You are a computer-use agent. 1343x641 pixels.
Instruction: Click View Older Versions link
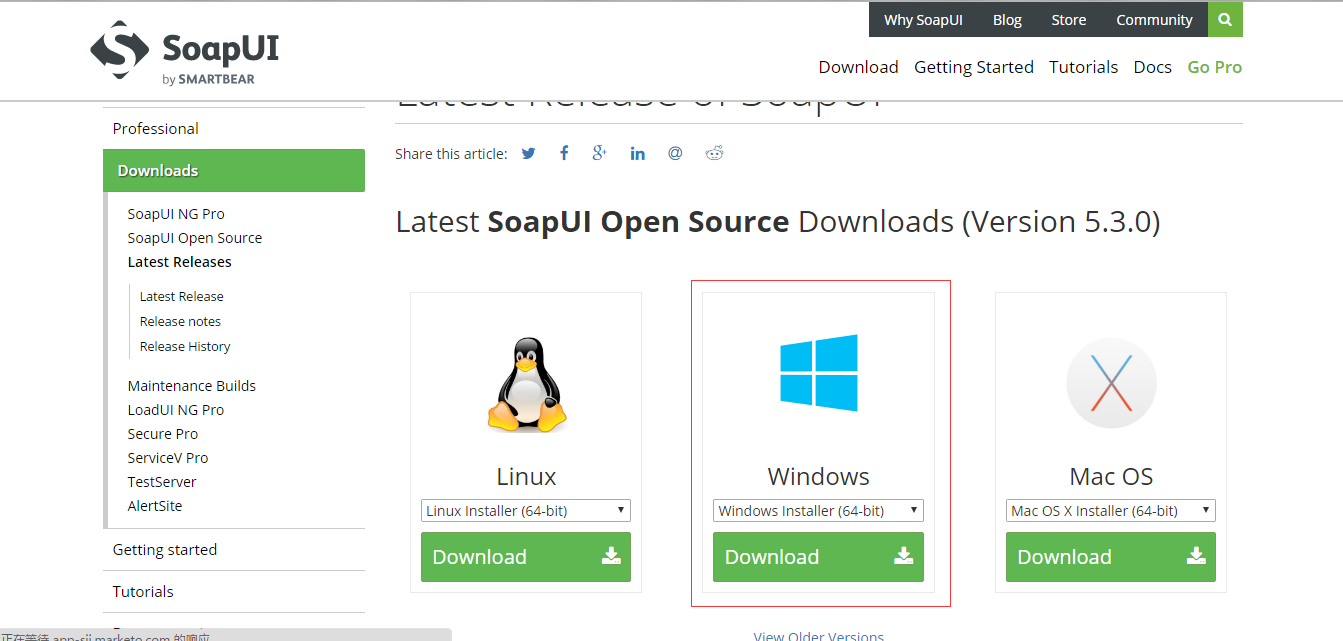[x=818, y=635]
